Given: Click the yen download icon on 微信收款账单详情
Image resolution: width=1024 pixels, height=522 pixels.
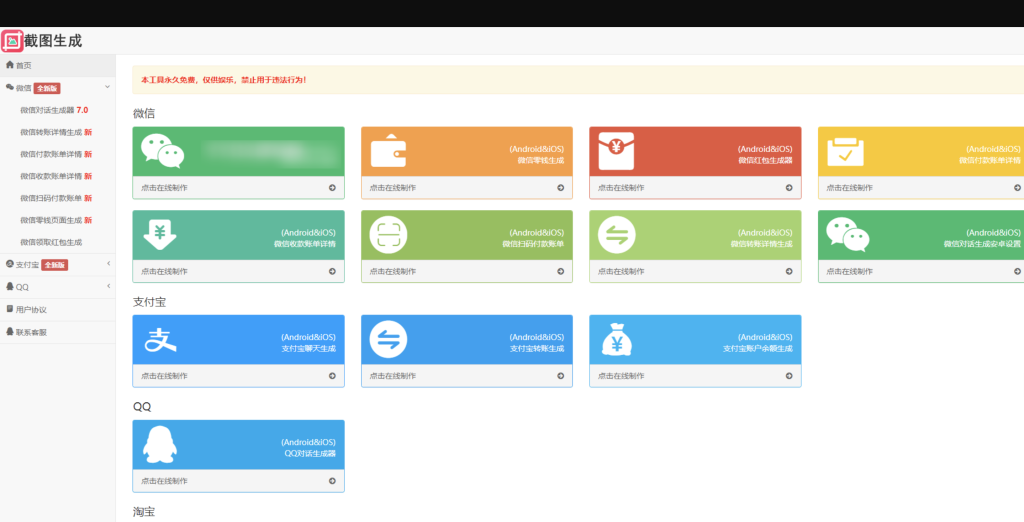Looking at the screenshot, I should pyautogui.click(x=160, y=235).
